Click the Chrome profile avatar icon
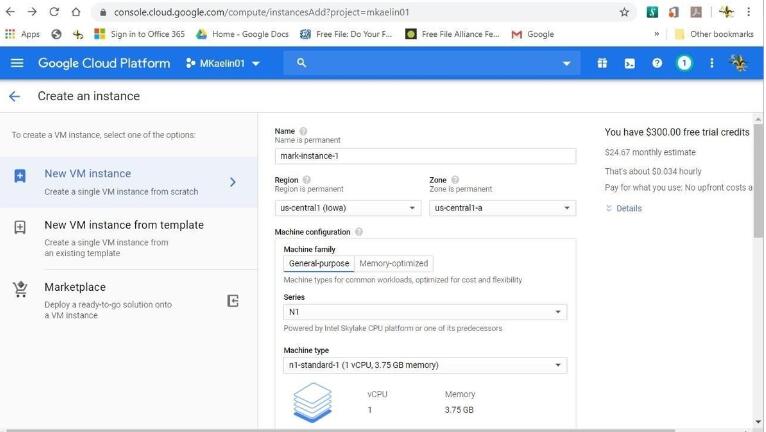This screenshot has height=432, width=766. click(x=727, y=12)
